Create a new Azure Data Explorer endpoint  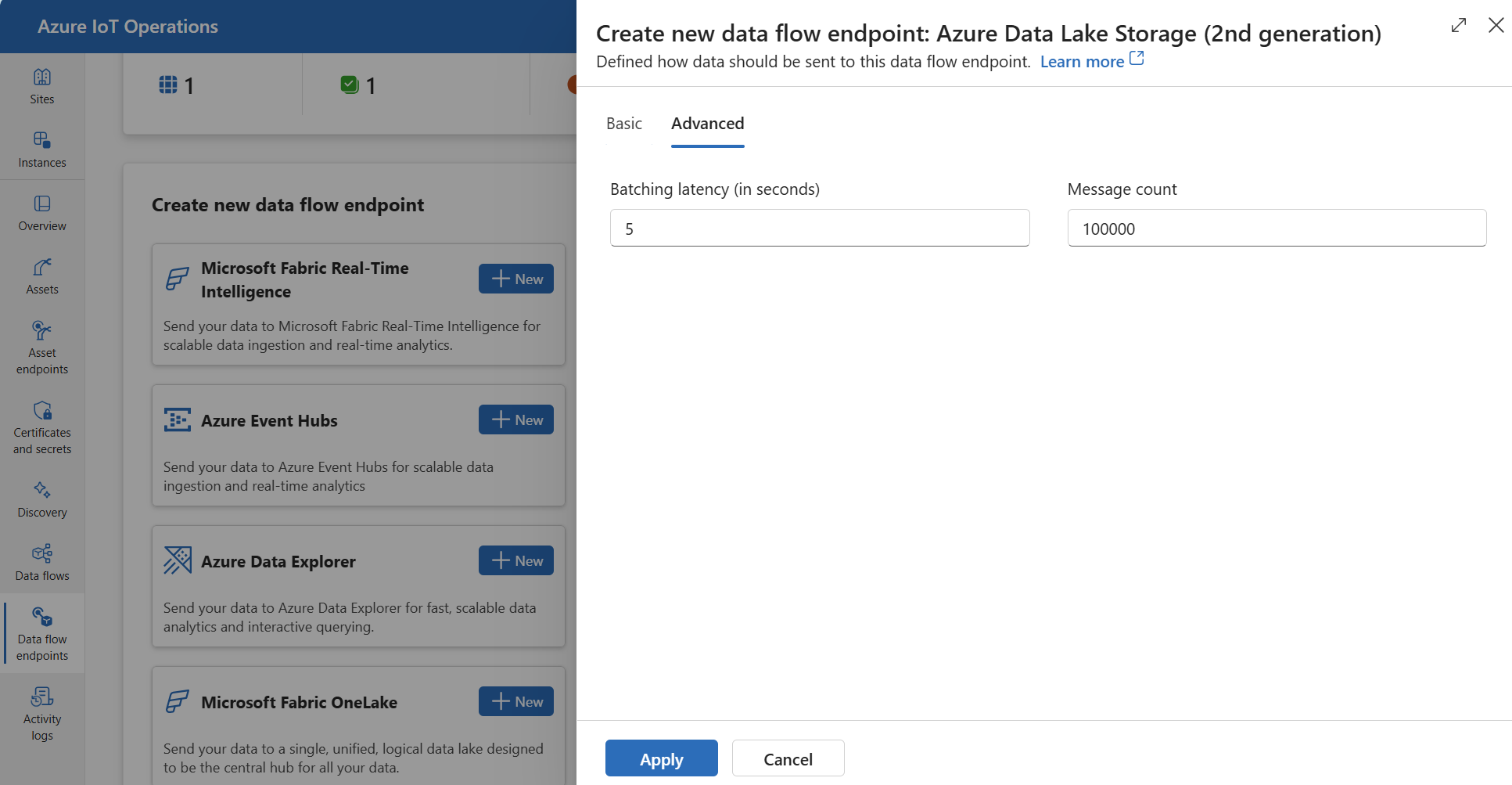click(x=515, y=560)
